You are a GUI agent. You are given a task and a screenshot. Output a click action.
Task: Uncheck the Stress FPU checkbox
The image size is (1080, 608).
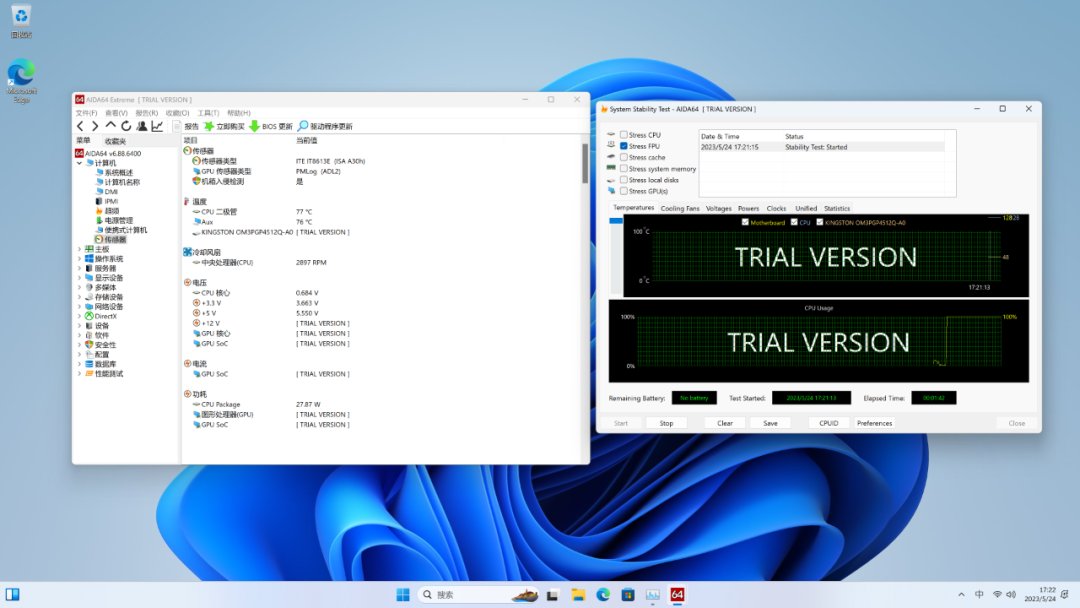[623, 146]
